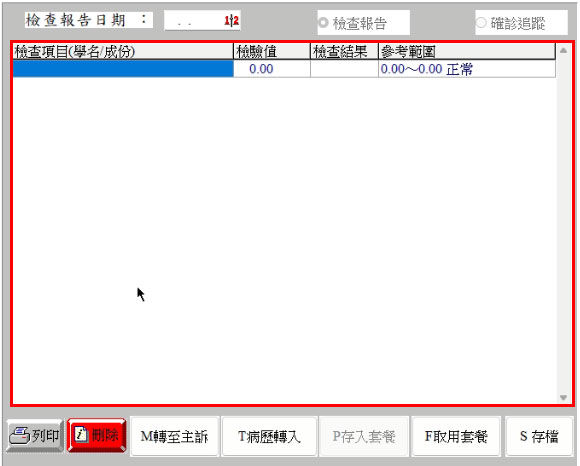The width and height of the screenshot is (580, 466).
Task: Save with the S 存檔 button
Action: [539, 436]
